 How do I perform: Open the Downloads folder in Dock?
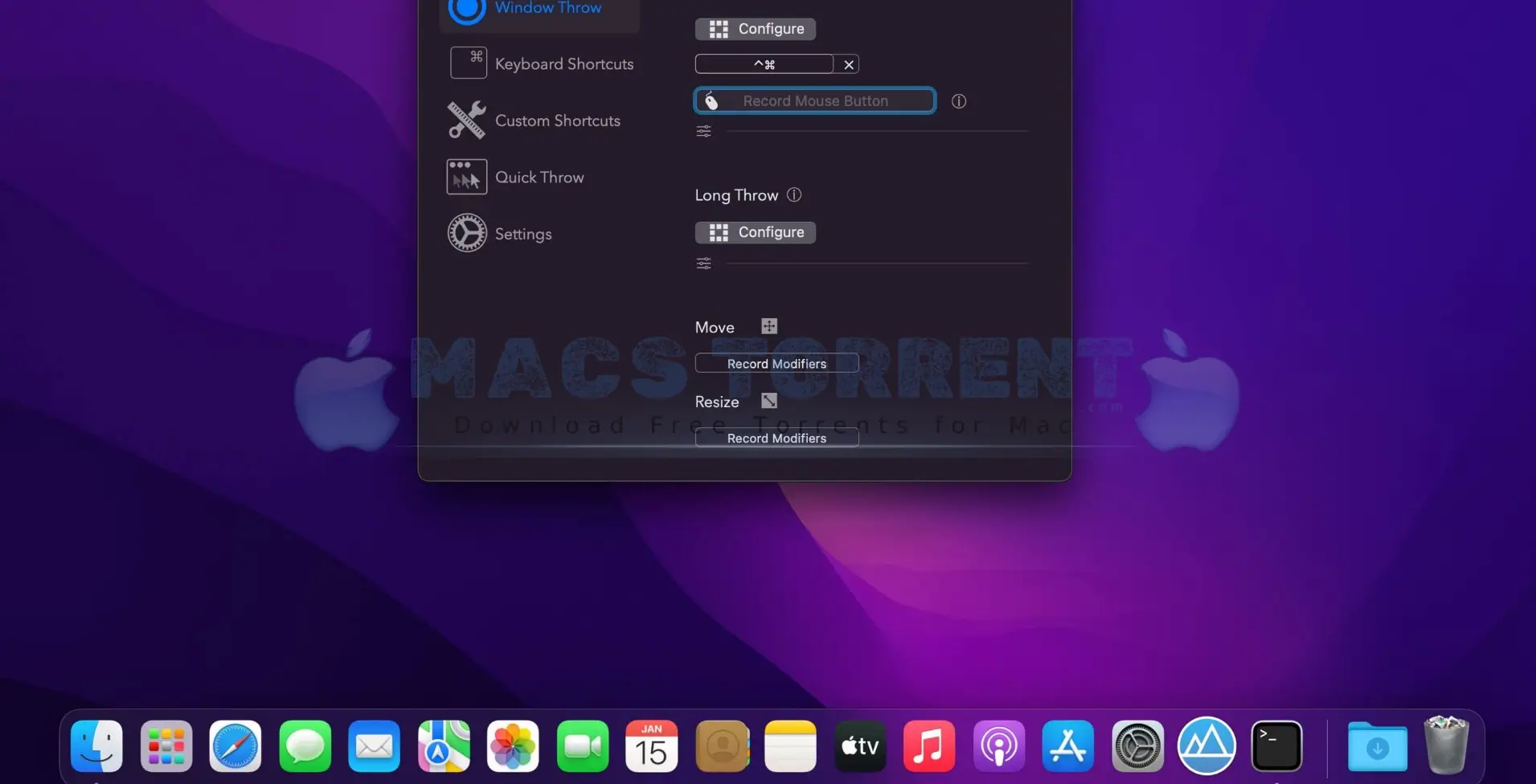(x=1377, y=748)
